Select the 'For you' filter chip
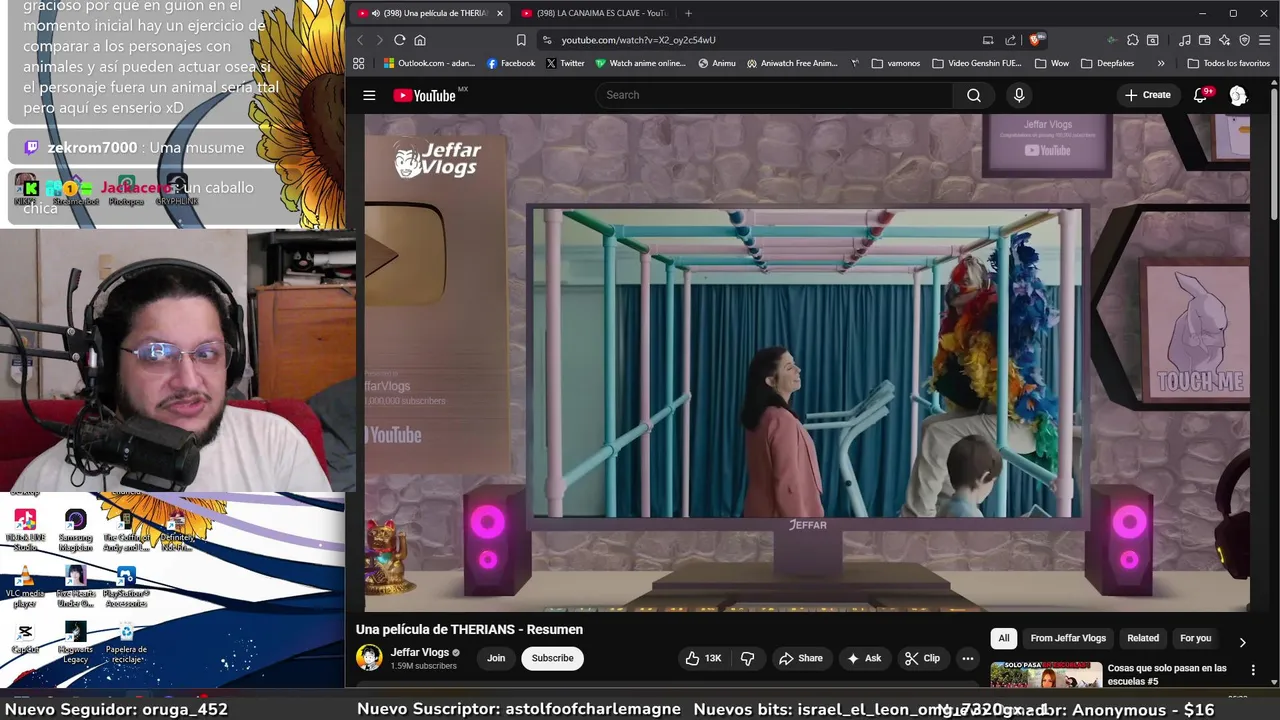This screenshot has height=720, width=1280. click(1195, 638)
